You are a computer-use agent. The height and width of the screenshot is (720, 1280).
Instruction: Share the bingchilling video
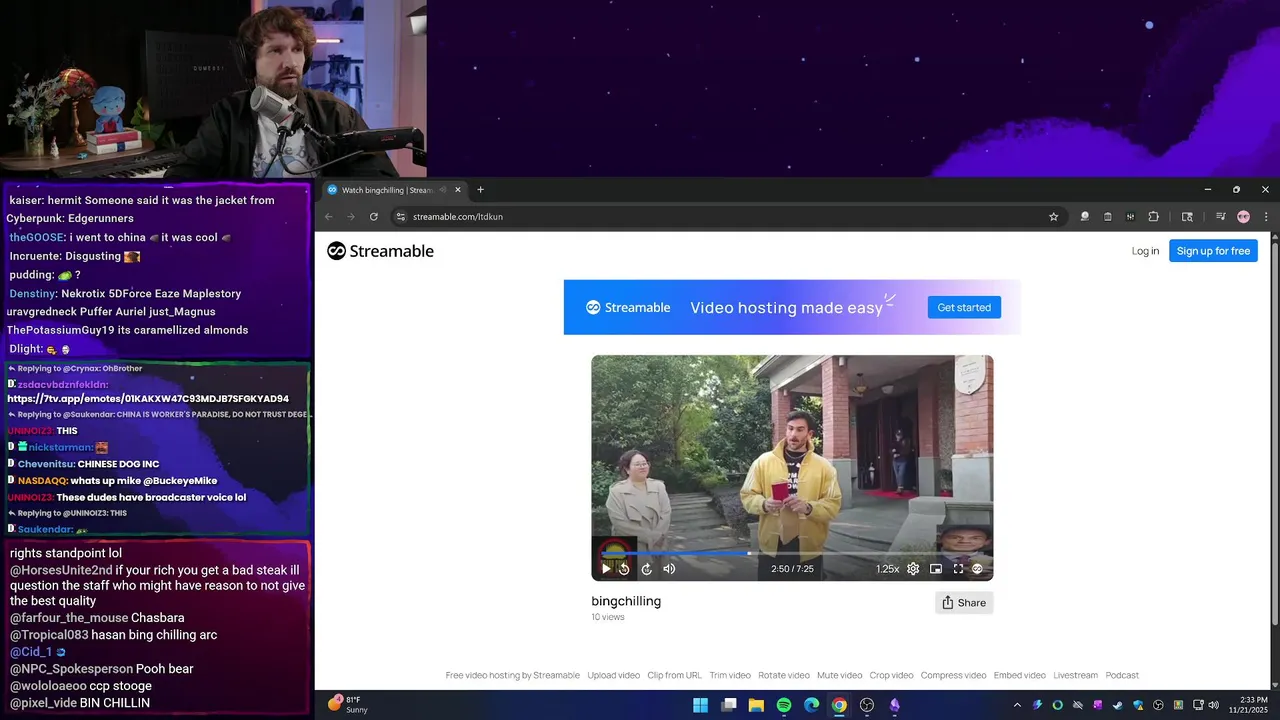[964, 602]
